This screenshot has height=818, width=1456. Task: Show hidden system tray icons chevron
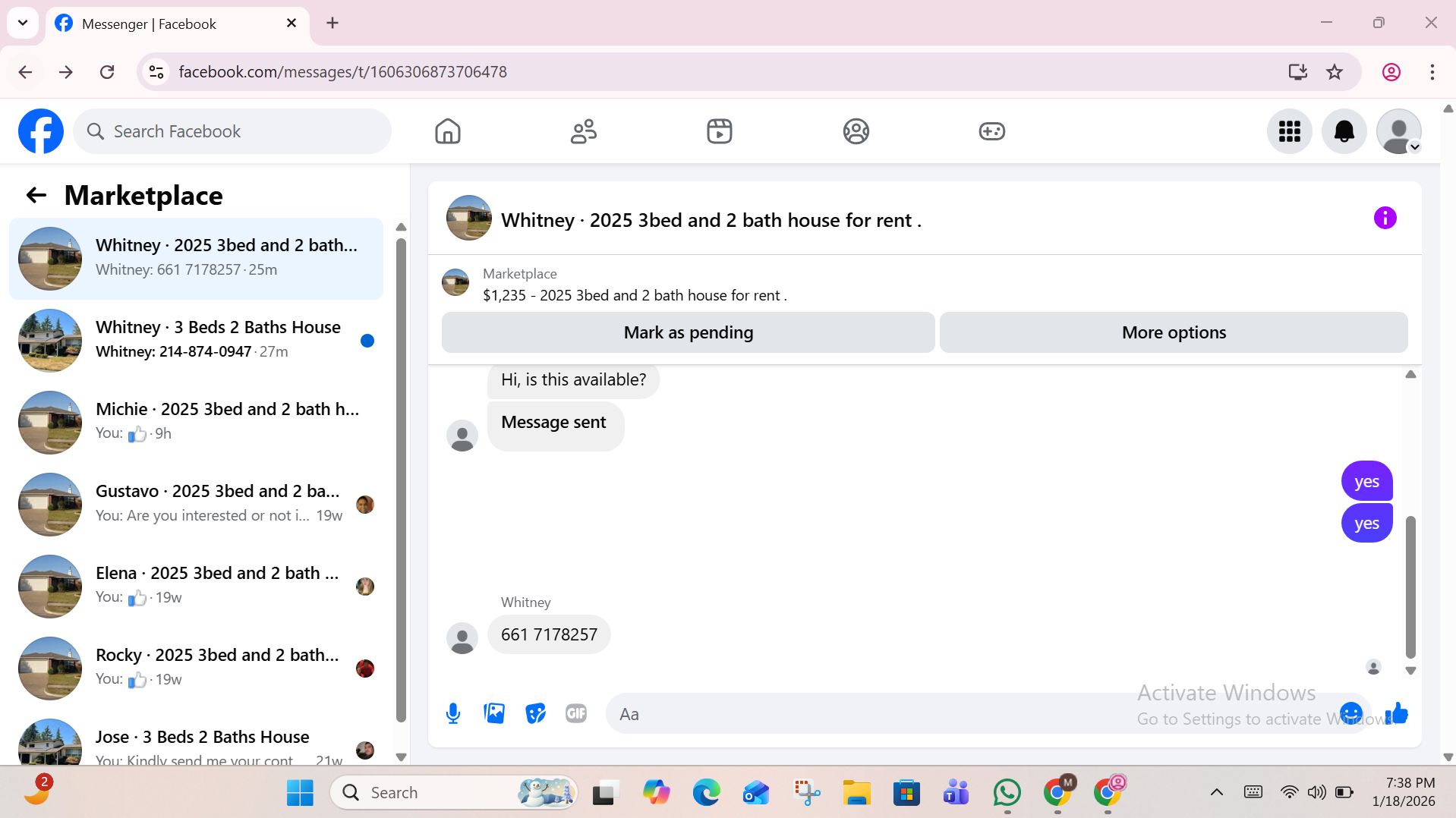(x=1217, y=792)
